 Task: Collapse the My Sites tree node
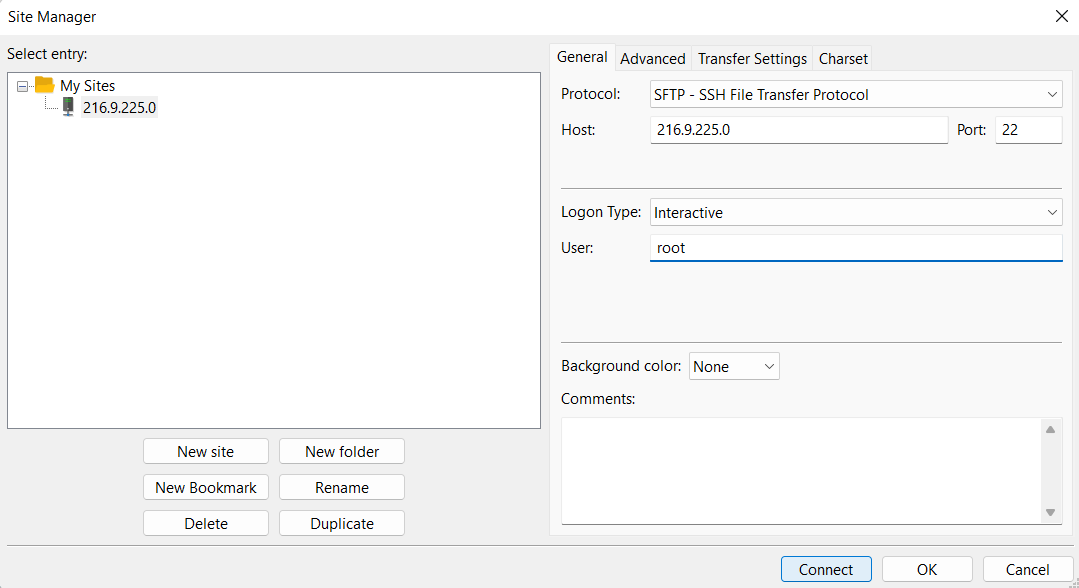pyautogui.click(x=22, y=86)
